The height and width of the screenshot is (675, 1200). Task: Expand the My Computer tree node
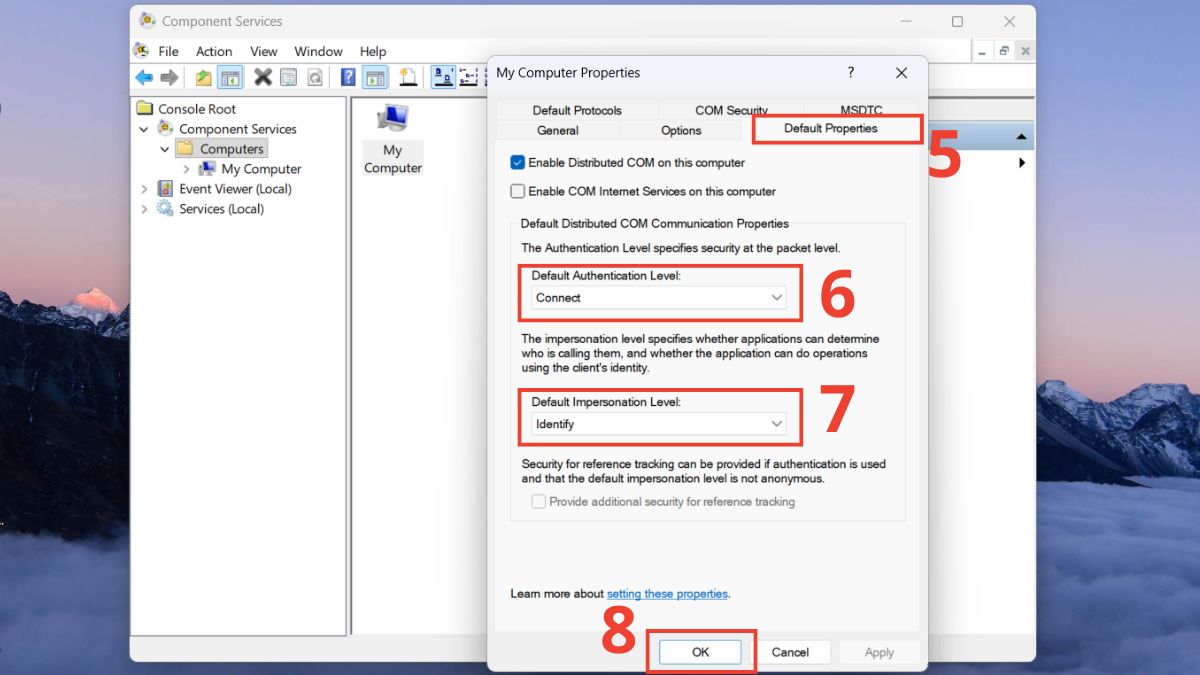[x=187, y=169]
